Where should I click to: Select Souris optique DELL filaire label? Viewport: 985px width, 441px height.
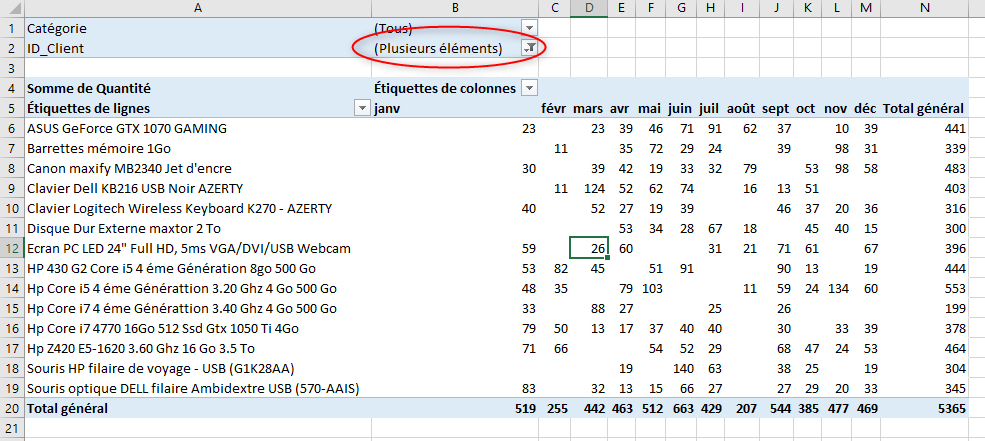[x=193, y=389]
